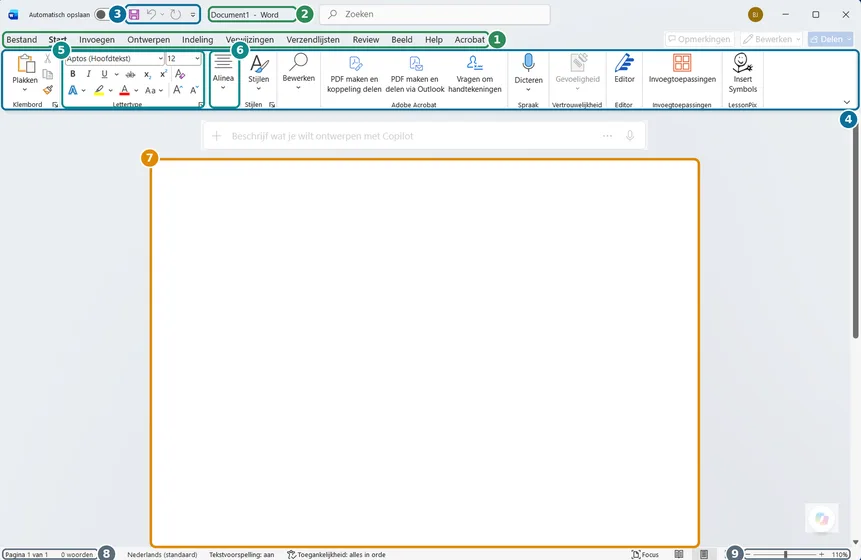Image resolution: width=861 pixels, height=560 pixels.
Task: Click Insert Symbols from LessonPix
Action: click(x=742, y=73)
